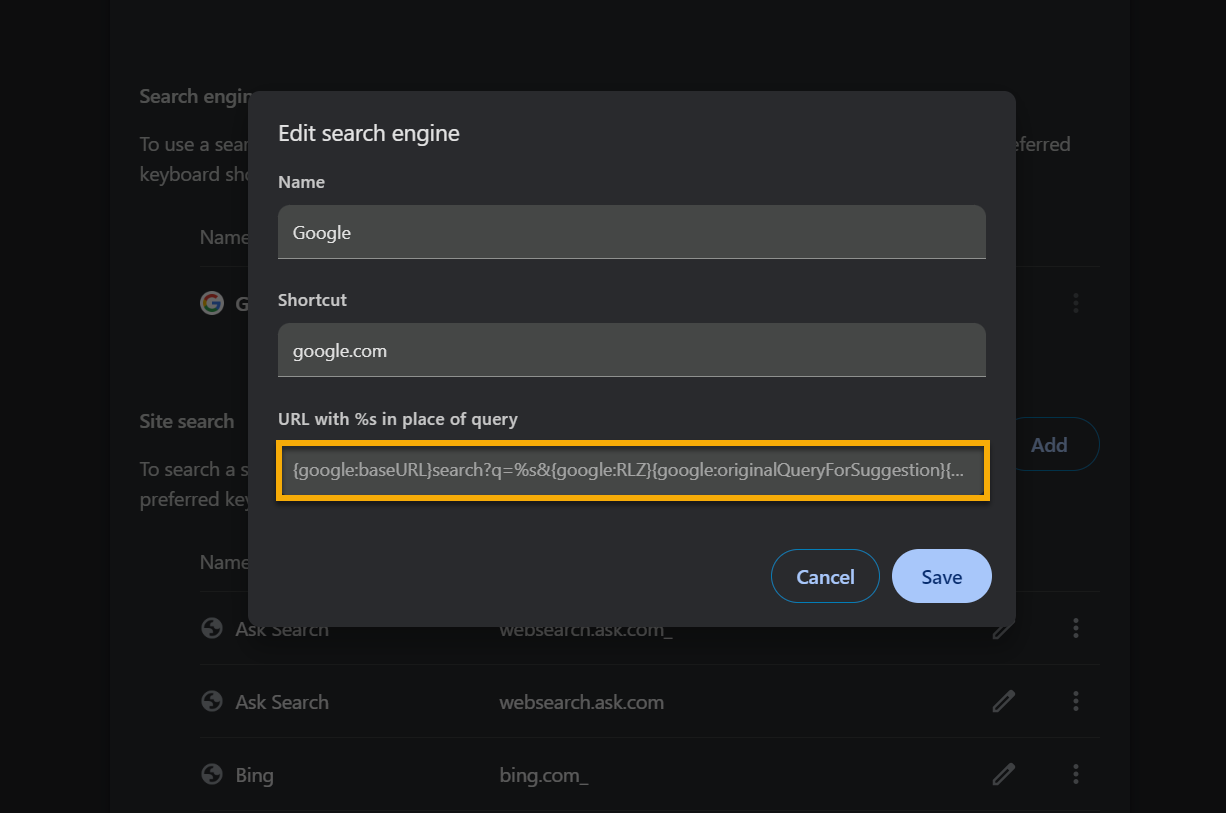1226x813 pixels.
Task: Click the Google logo icon in the list
Action: point(211,303)
